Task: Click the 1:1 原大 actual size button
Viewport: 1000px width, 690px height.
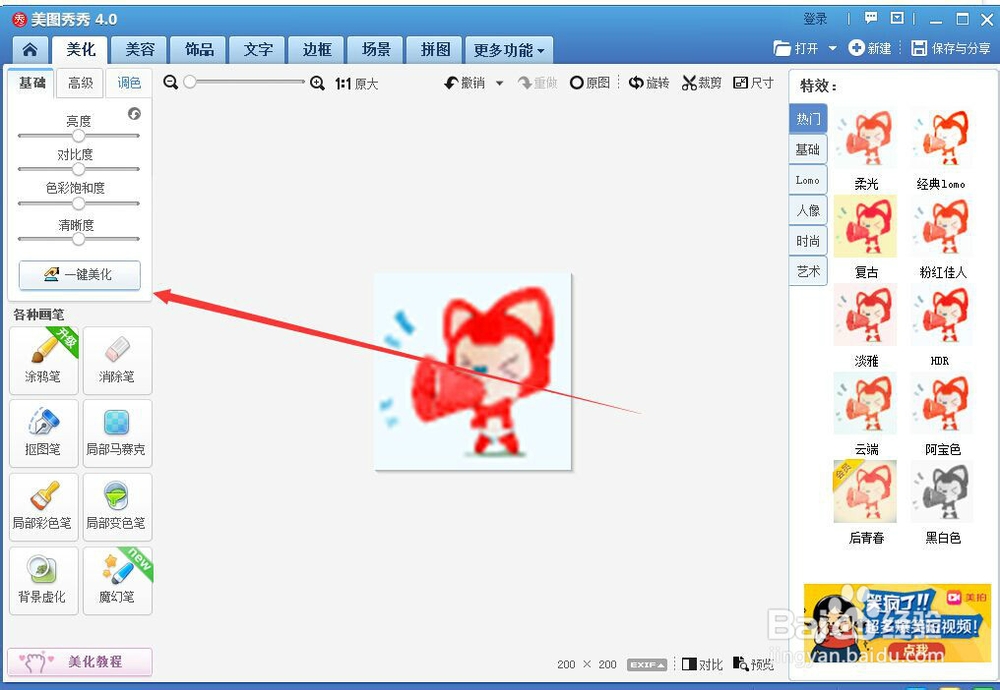Action: tap(357, 84)
